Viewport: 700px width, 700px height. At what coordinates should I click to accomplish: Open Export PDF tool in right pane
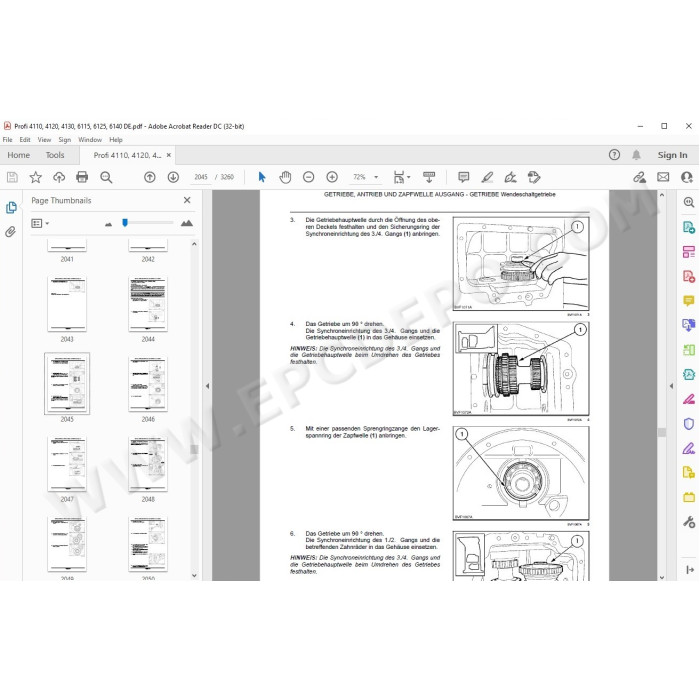click(x=689, y=227)
